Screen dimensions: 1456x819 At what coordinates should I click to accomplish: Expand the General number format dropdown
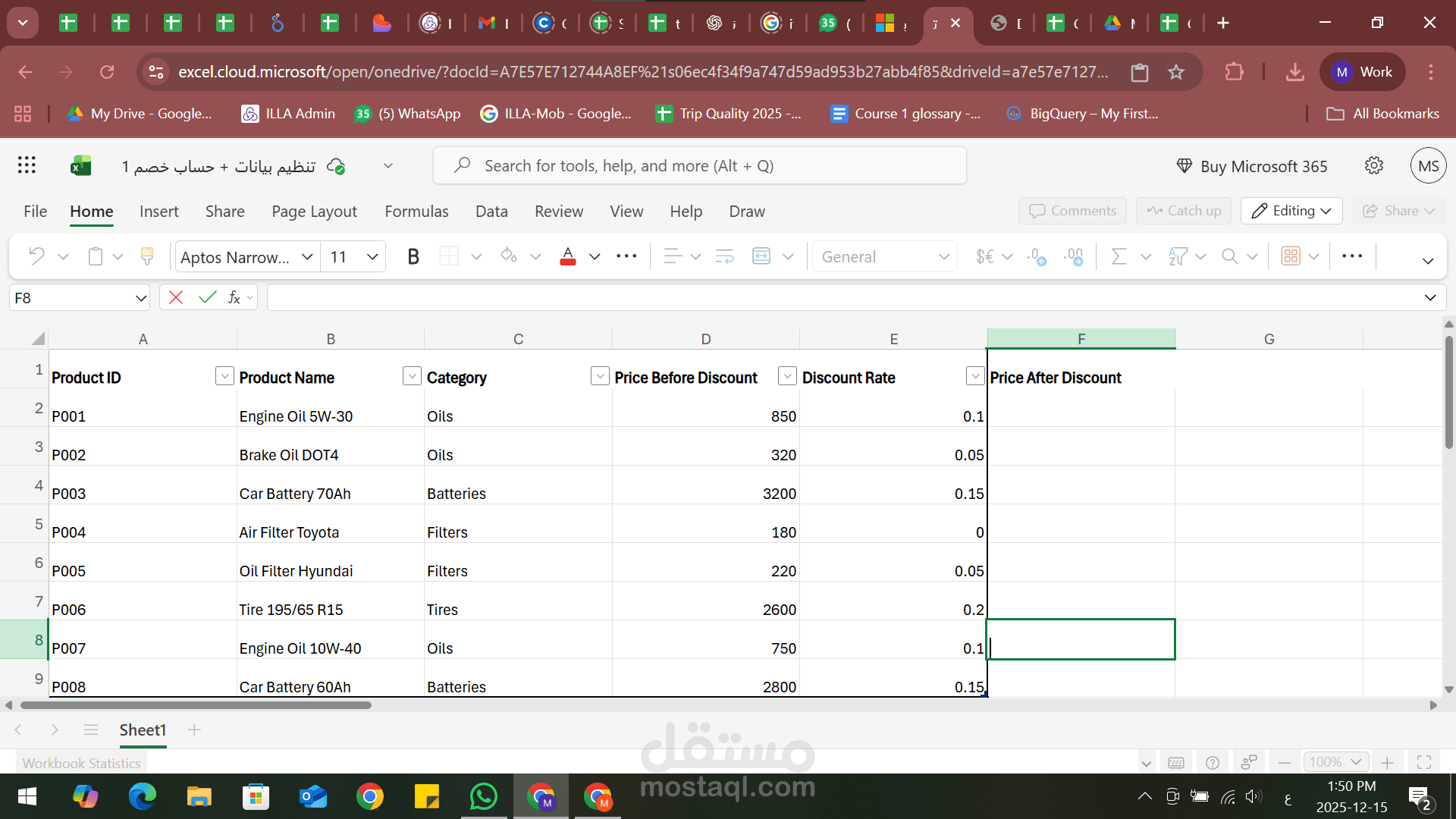943,257
